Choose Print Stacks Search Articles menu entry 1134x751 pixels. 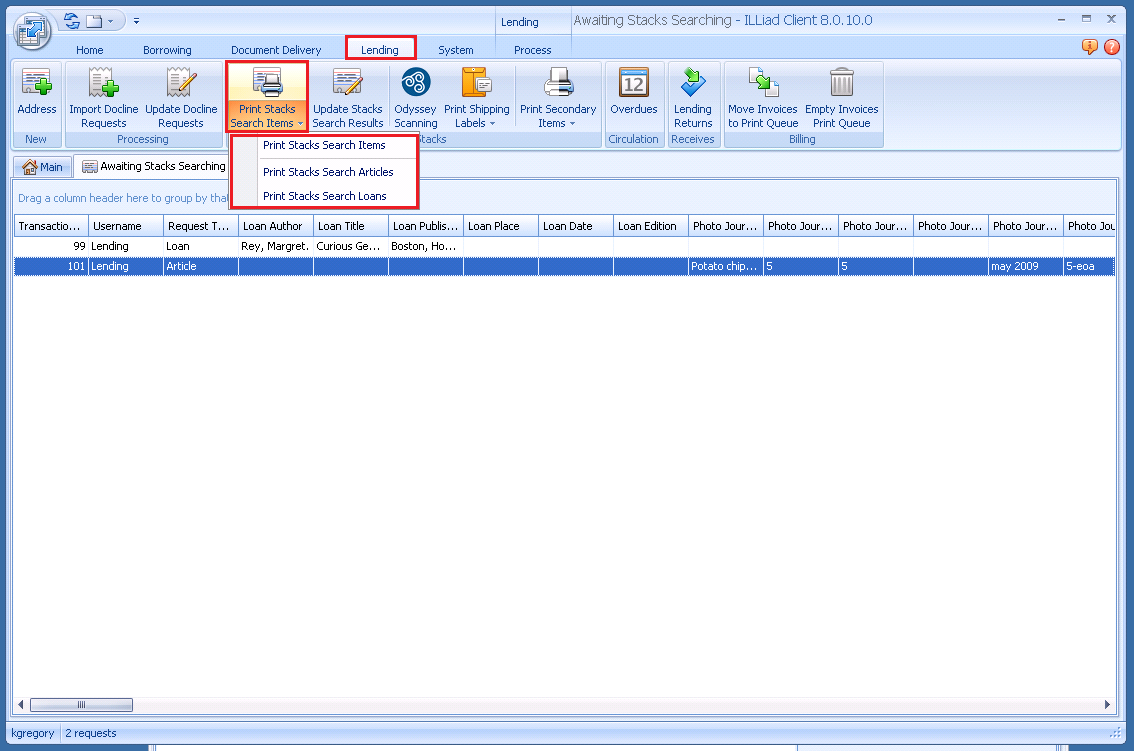[x=328, y=172]
